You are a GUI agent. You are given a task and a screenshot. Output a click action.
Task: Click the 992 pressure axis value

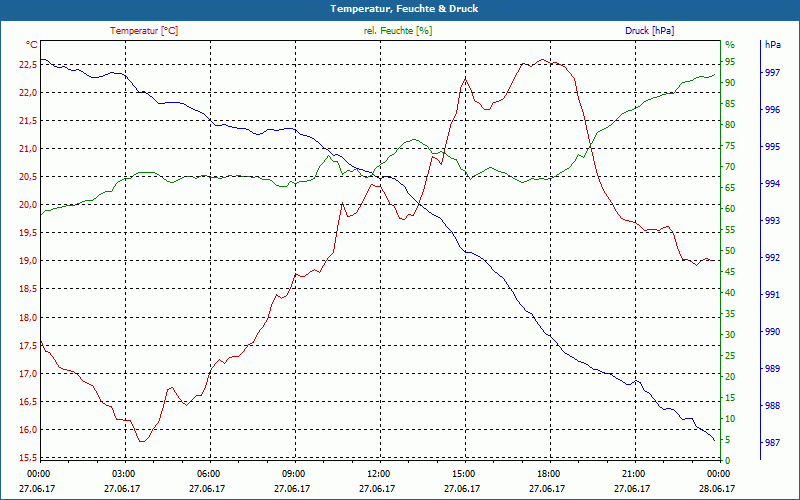(x=772, y=258)
